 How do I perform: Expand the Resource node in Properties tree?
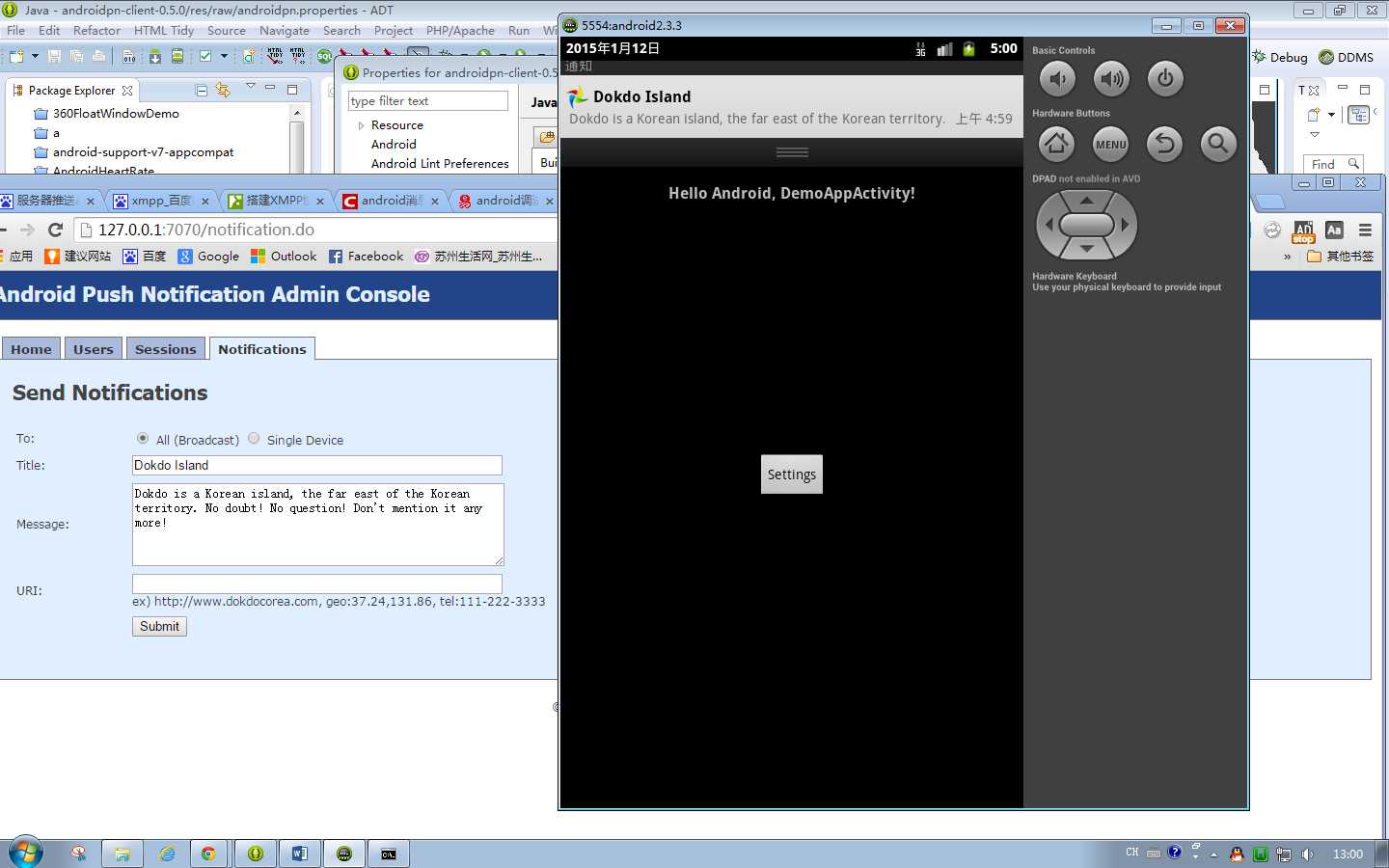(361, 125)
